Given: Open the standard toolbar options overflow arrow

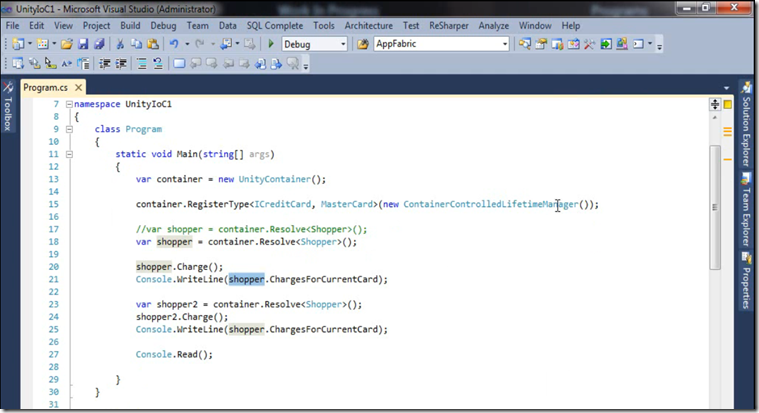Looking at the screenshot, I should [x=659, y=46].
